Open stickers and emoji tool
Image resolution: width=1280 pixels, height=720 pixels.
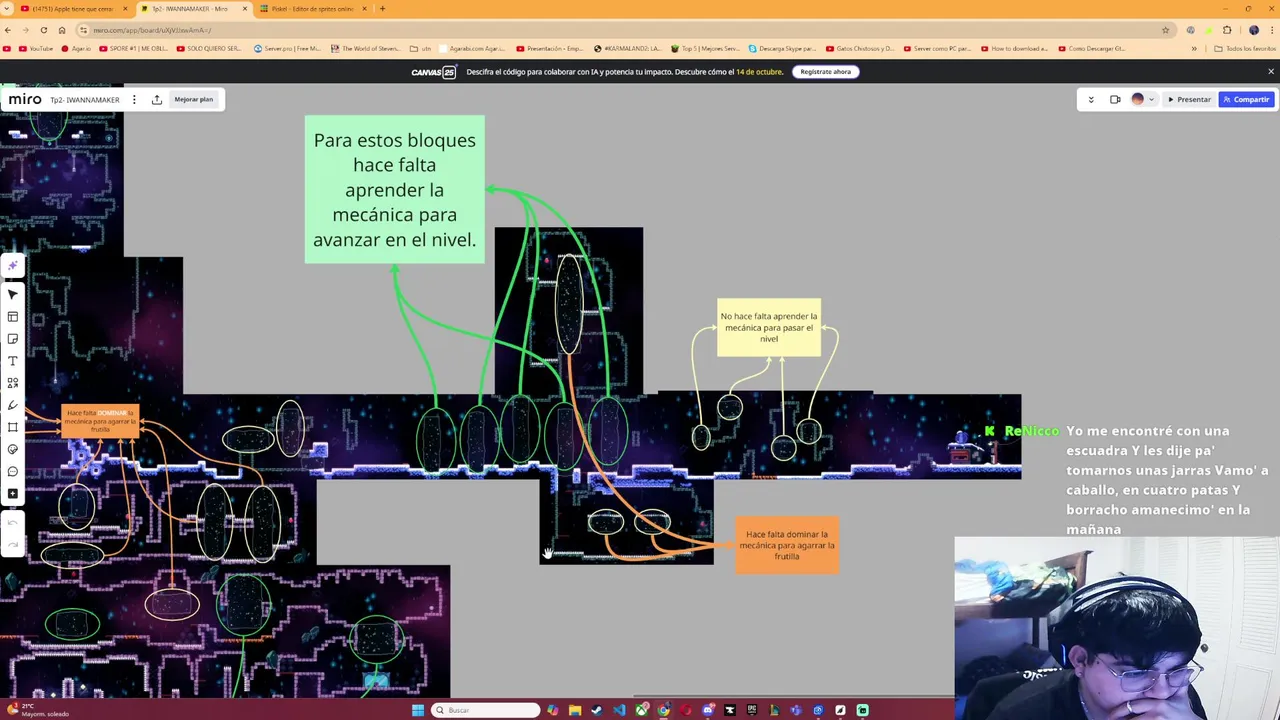point(12,449)
